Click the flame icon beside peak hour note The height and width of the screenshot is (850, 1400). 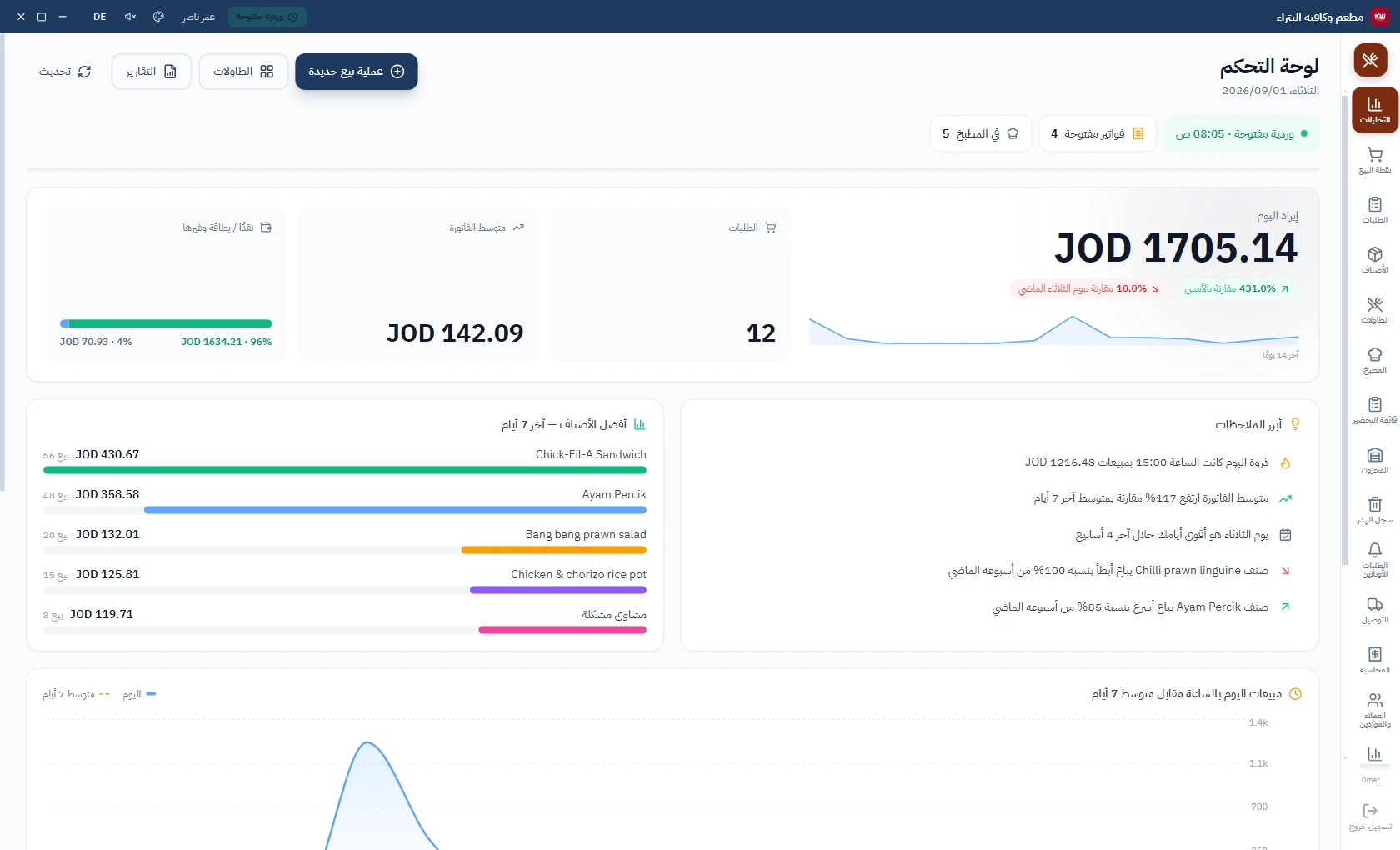(x=1285, y=462)
